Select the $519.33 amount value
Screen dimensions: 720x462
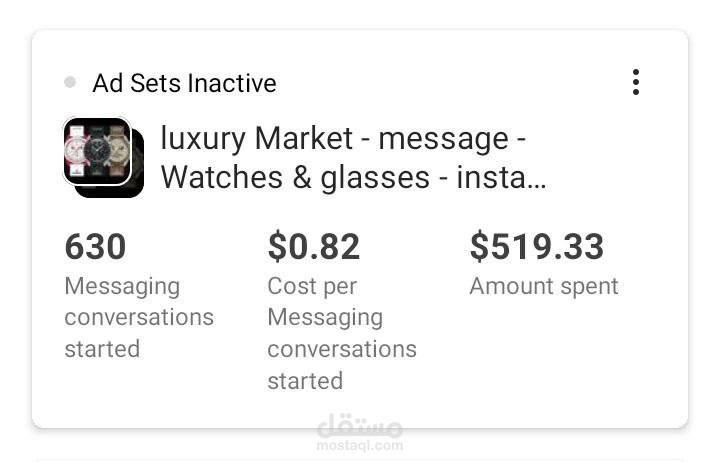click(x=536, y=246)
